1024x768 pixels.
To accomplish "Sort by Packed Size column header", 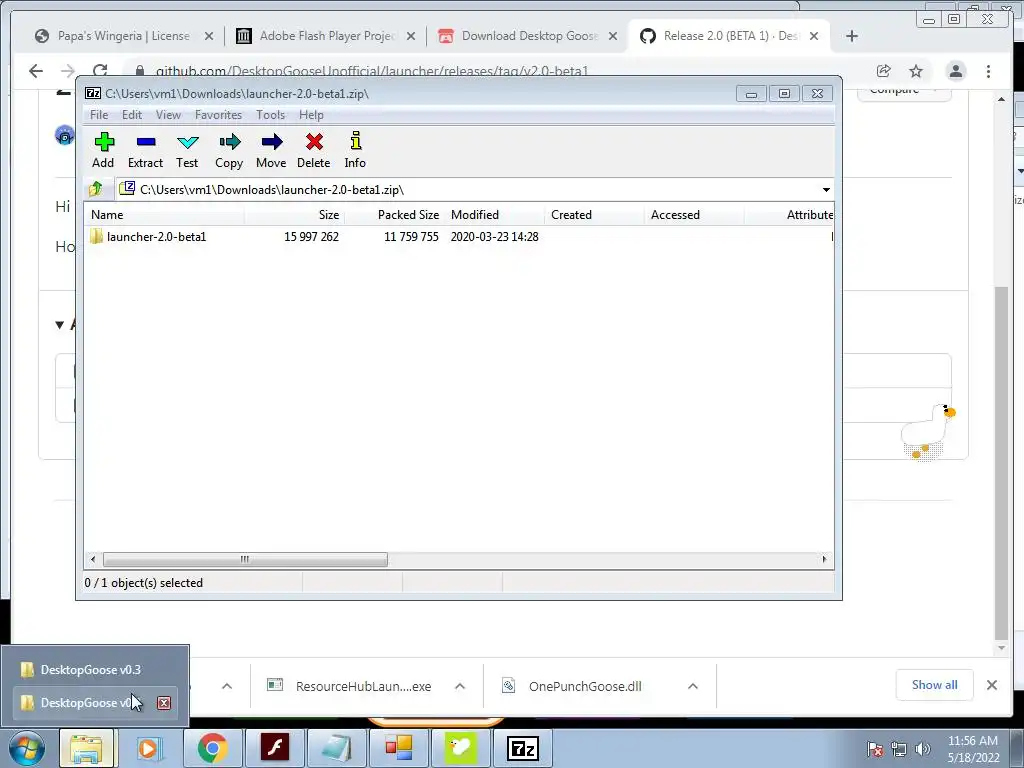I will click(x=394, y=215).
